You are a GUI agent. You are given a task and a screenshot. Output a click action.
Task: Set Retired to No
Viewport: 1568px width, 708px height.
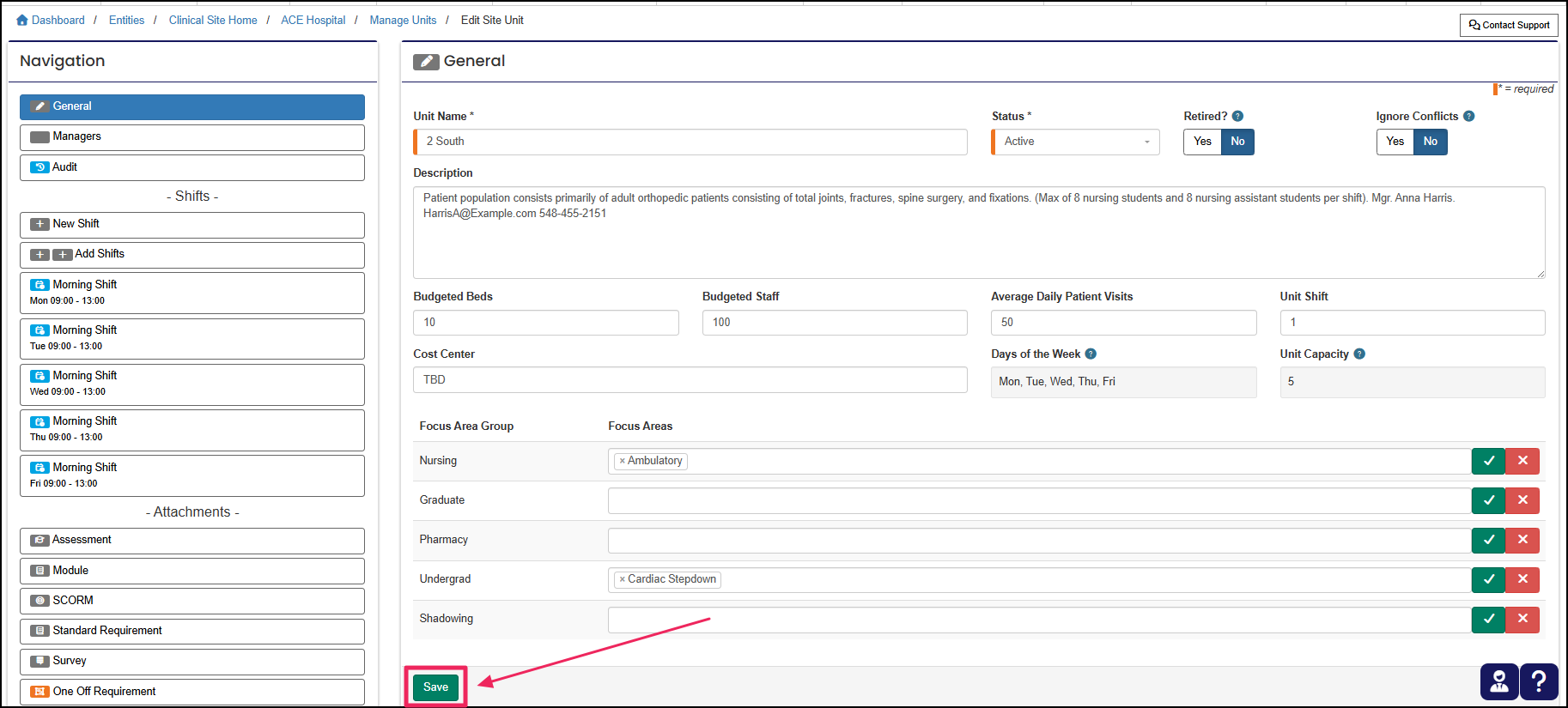point(1237,142)
